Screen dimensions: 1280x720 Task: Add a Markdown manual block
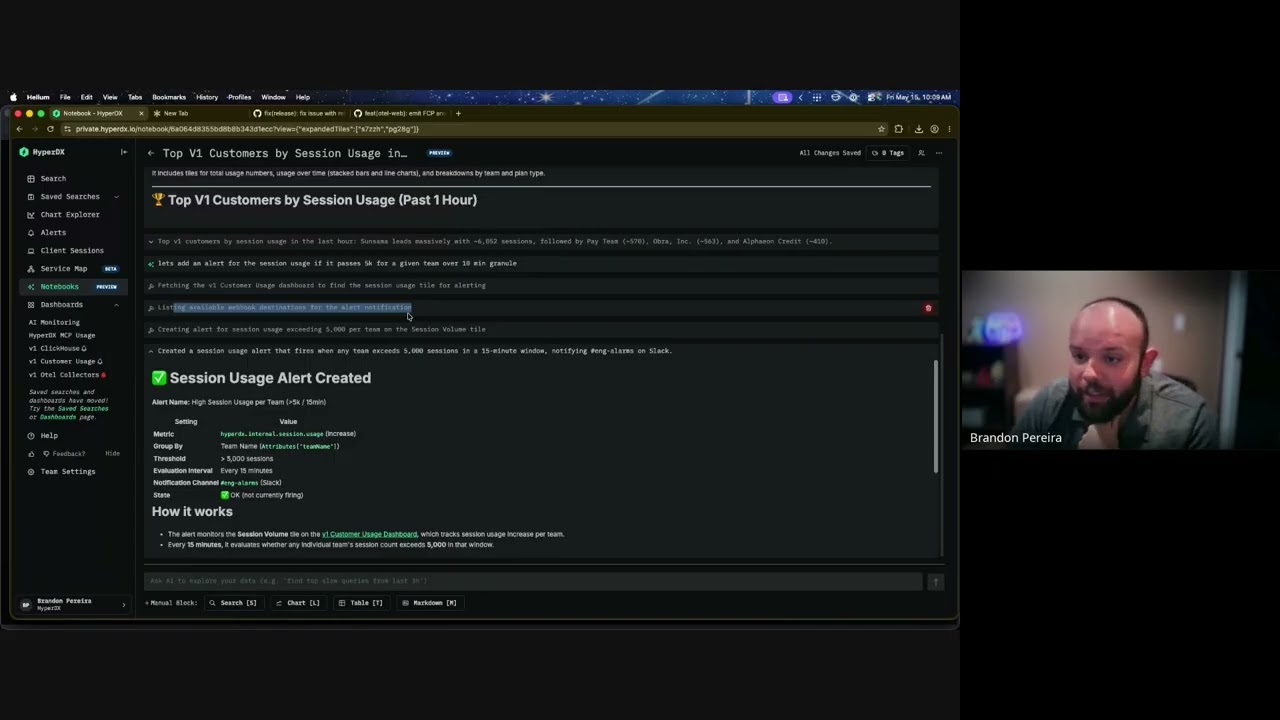pos(429,603)
